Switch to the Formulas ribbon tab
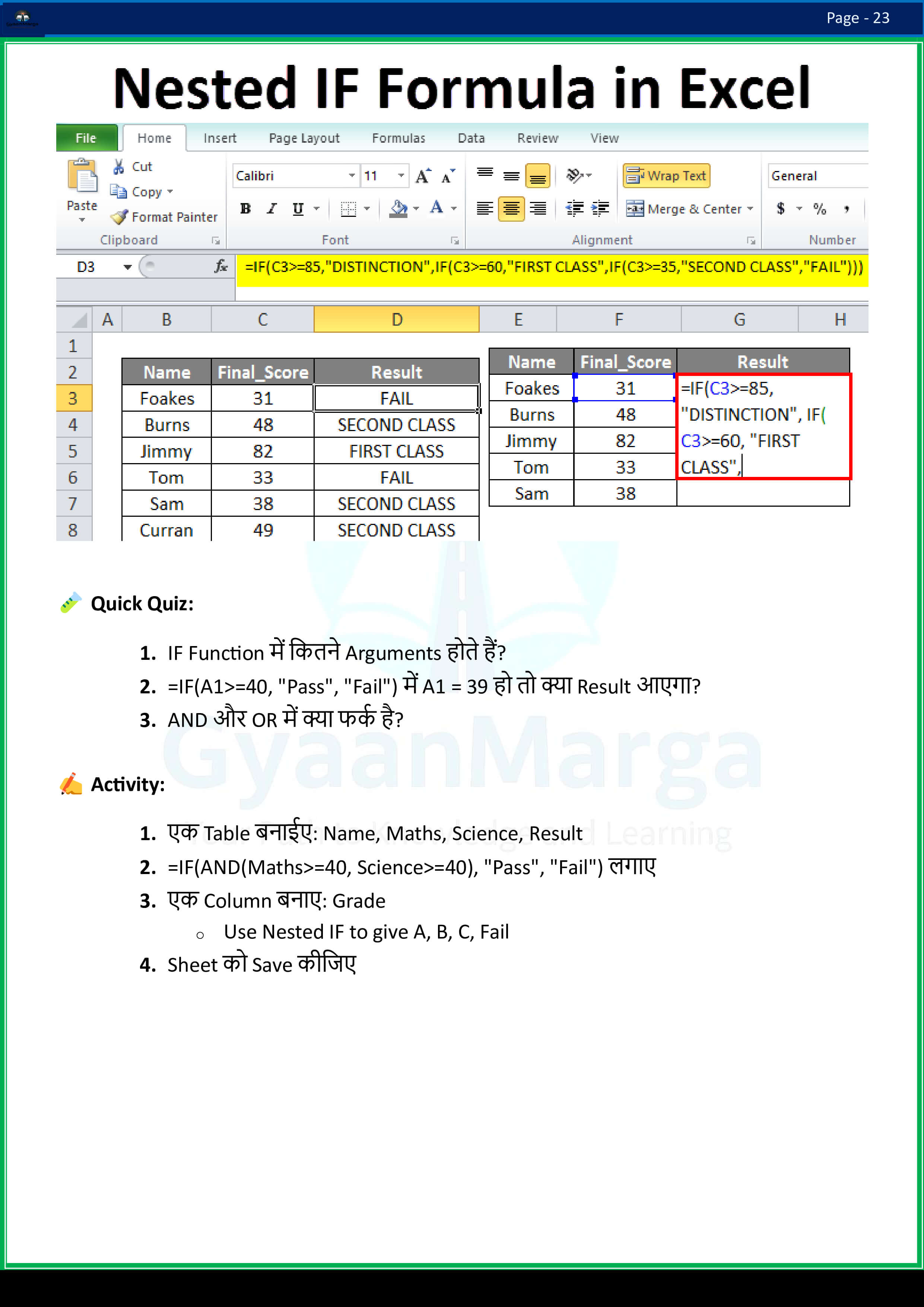The height and width of the screenshot is (1307, 924). click(398, 138)
